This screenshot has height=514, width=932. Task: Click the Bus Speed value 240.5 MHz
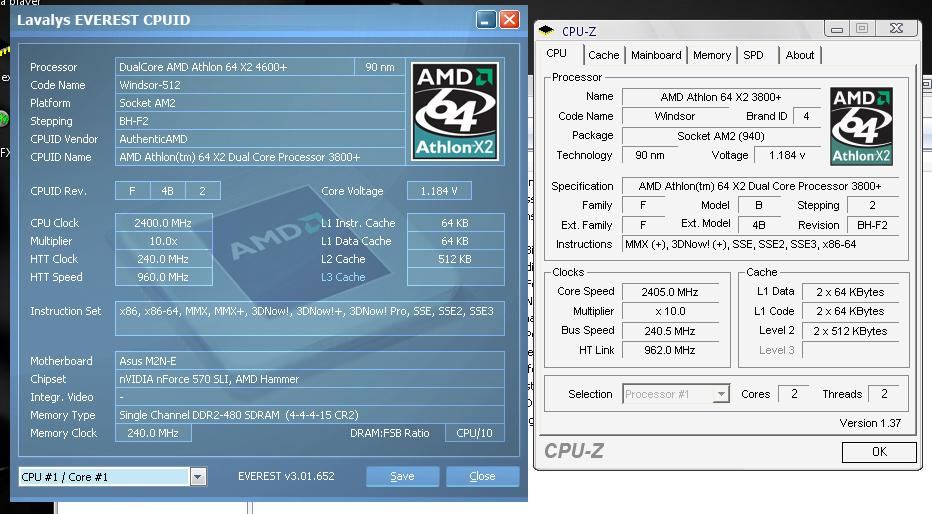coord(670,331)
